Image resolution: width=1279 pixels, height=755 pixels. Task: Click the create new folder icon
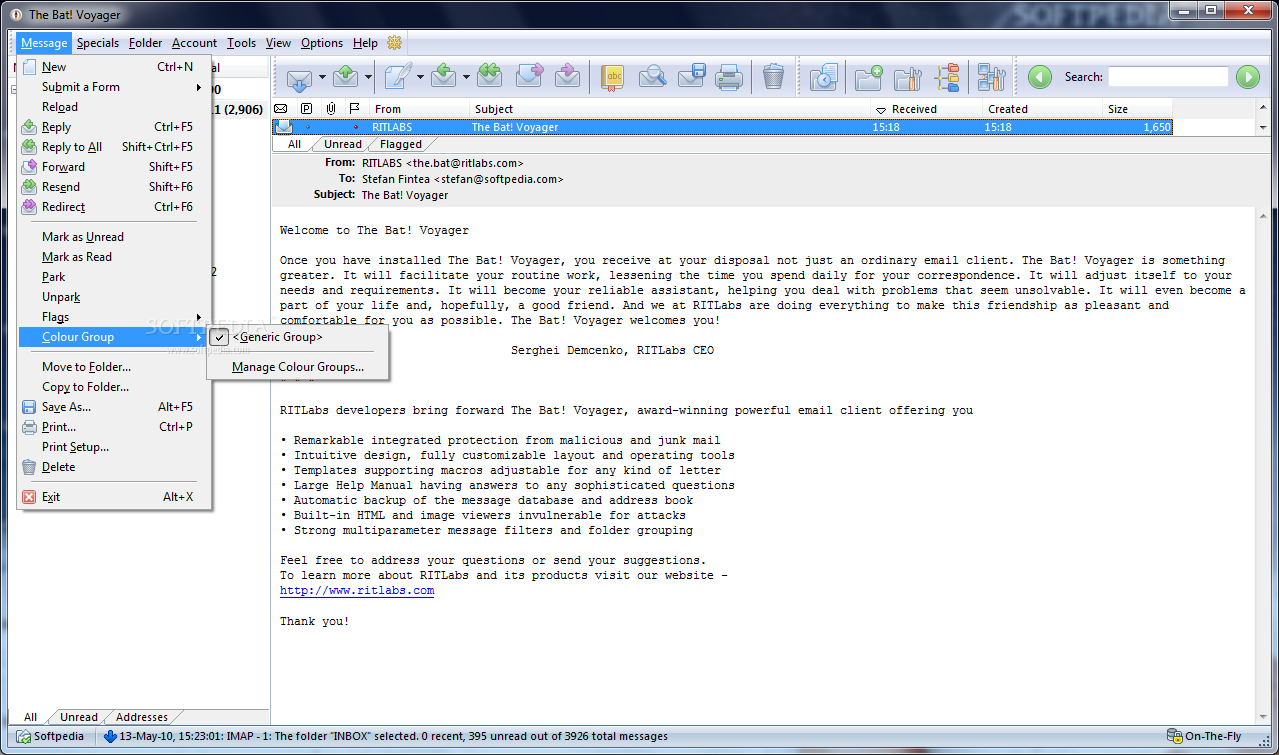click(868, 77)
